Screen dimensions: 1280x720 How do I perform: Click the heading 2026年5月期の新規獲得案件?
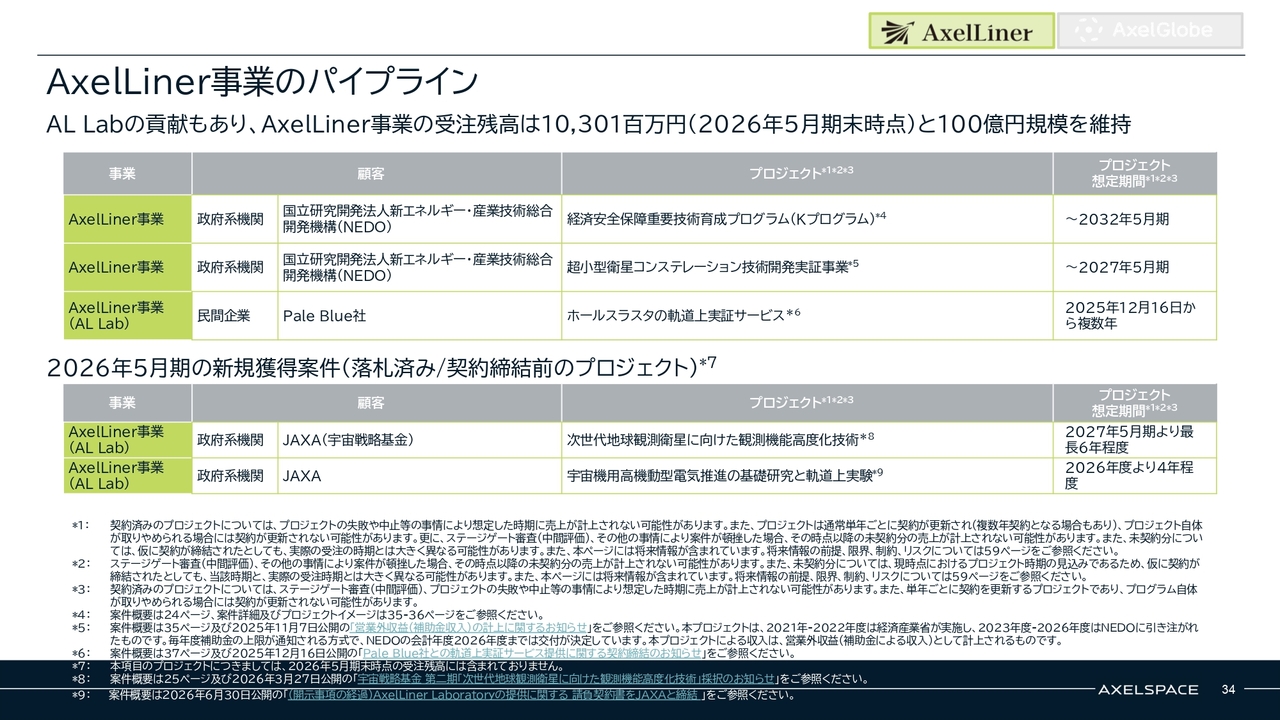pyautogui.click(x=381, y=367)
